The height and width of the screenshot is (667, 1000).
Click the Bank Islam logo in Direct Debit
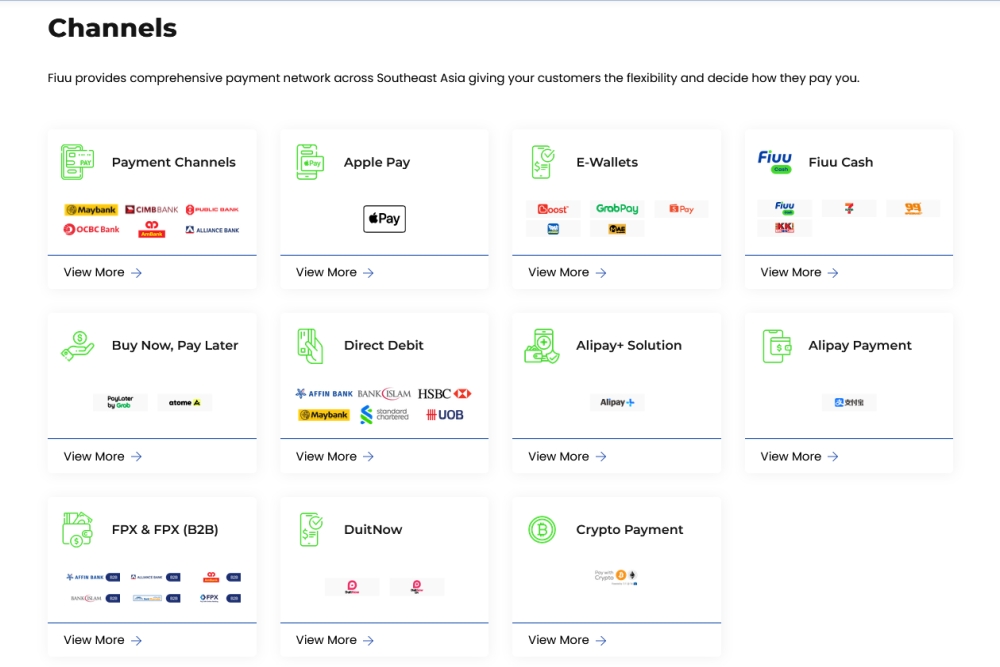coord(384,393)
